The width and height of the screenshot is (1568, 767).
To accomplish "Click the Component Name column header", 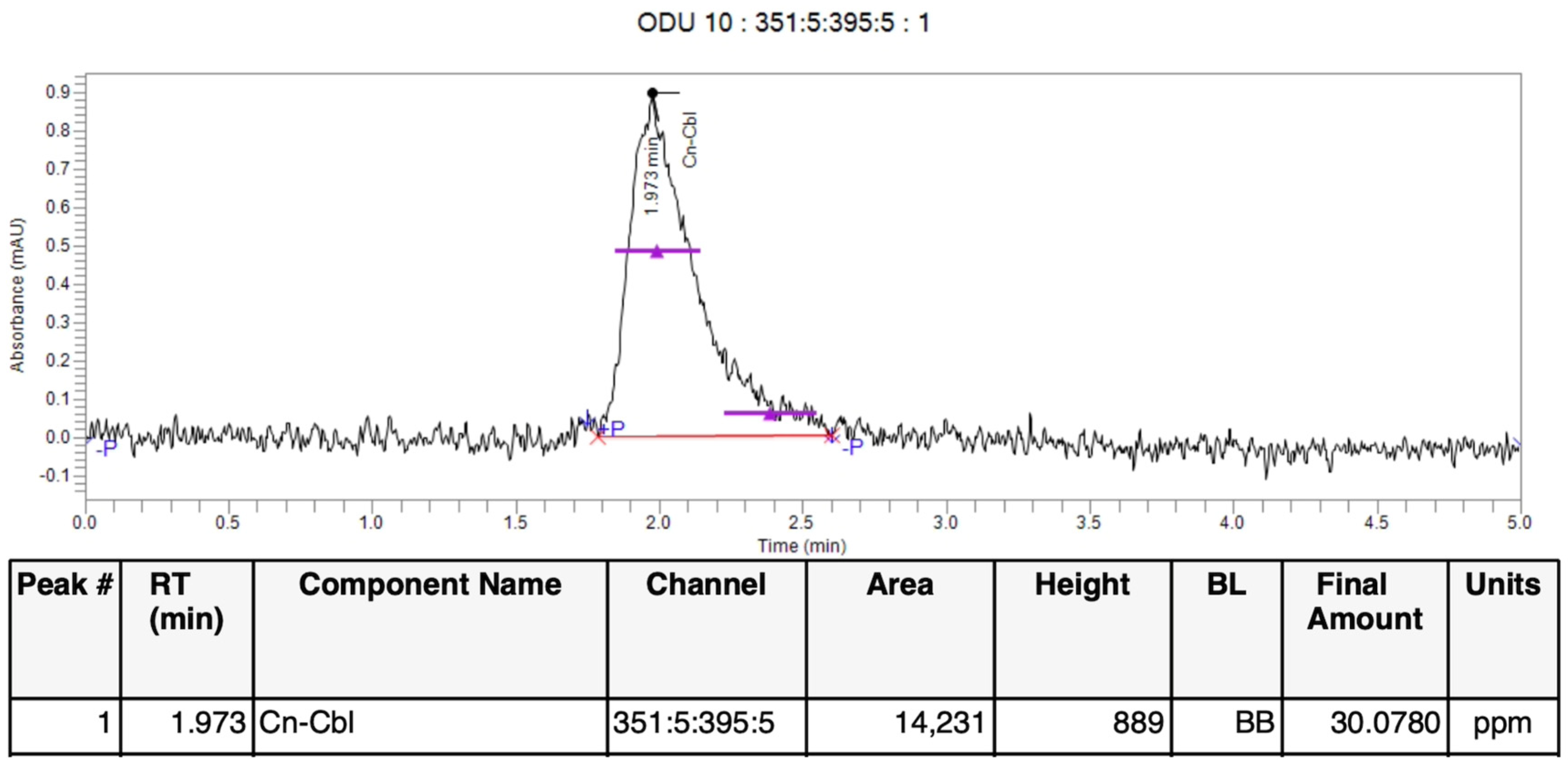I will coord(430,585).
